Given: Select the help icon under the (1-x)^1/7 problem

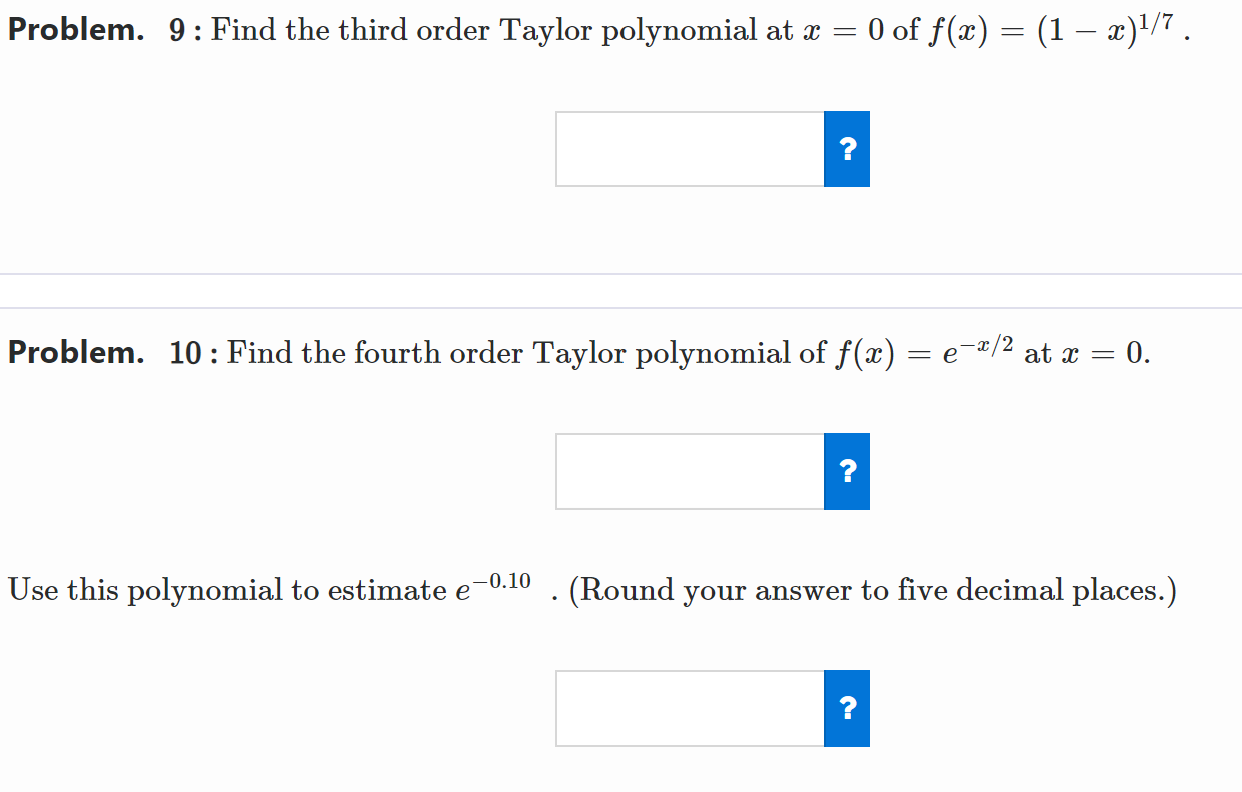Looking at the screenshot, I should (846, 148).
